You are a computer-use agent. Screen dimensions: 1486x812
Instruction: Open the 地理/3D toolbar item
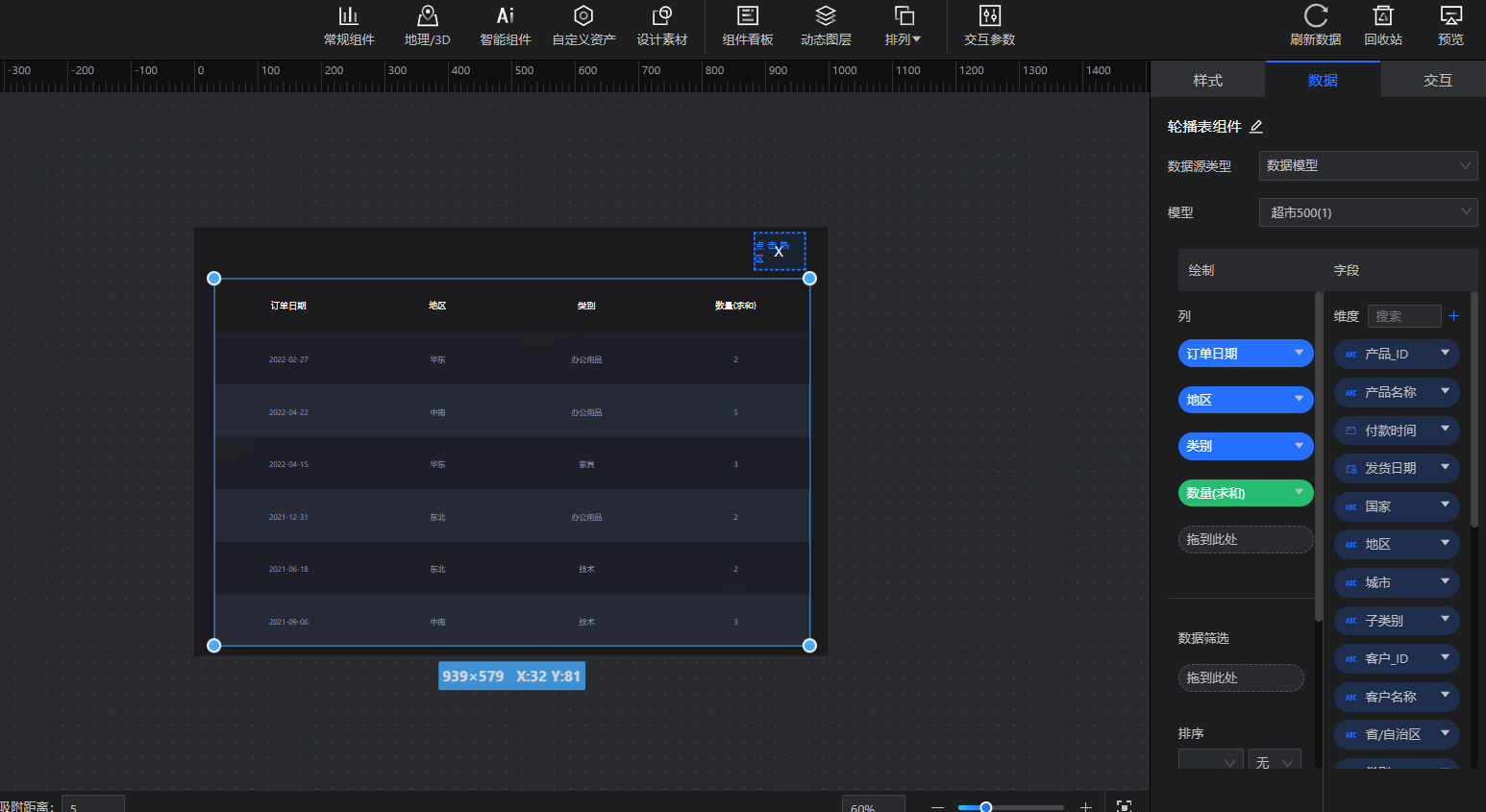click(428, 26)
